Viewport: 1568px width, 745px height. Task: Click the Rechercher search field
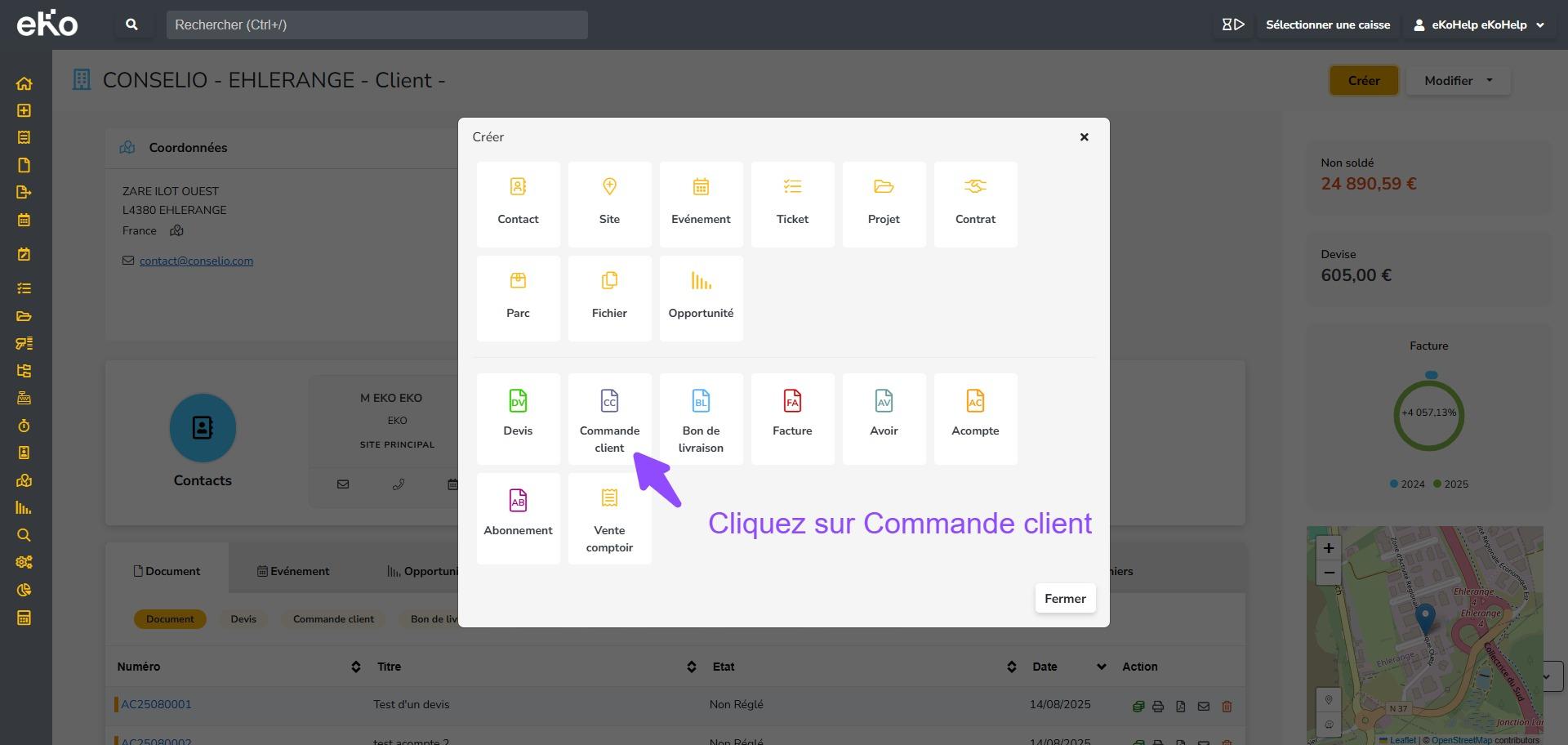[x=376, y=25]
